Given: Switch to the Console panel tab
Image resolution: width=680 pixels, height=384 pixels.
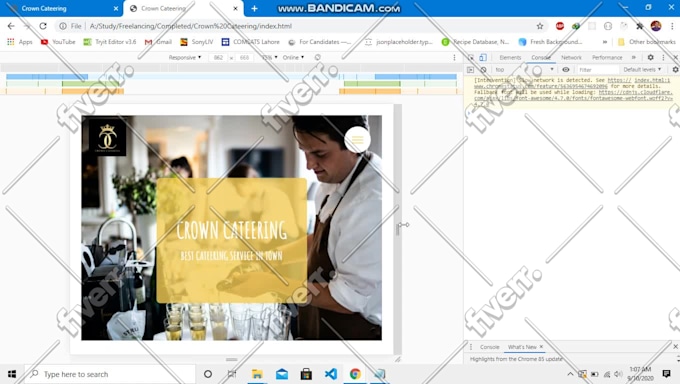Looking at the screenshot, I should 541,57.
